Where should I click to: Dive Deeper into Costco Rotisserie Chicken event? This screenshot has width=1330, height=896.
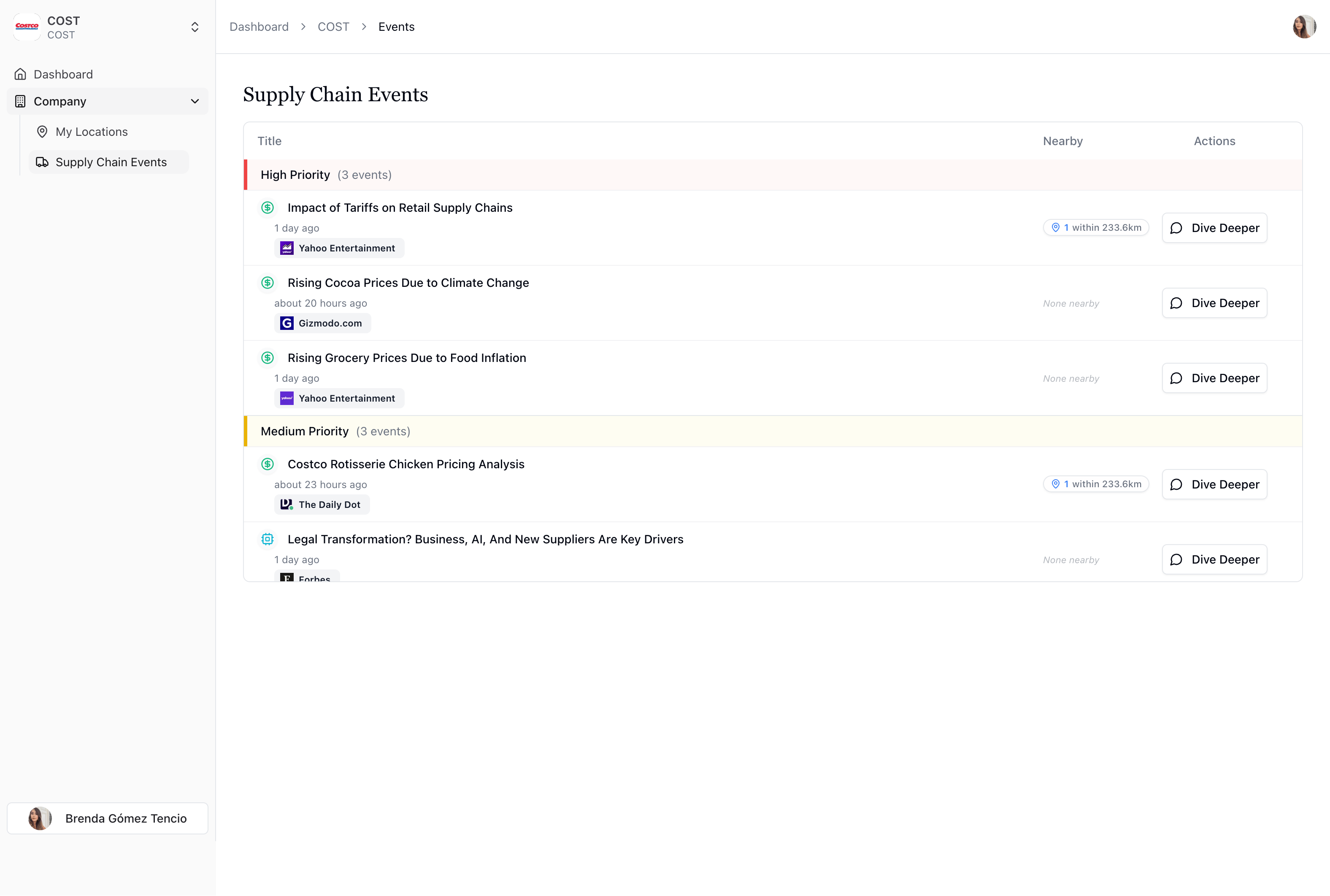point(1214,485)
